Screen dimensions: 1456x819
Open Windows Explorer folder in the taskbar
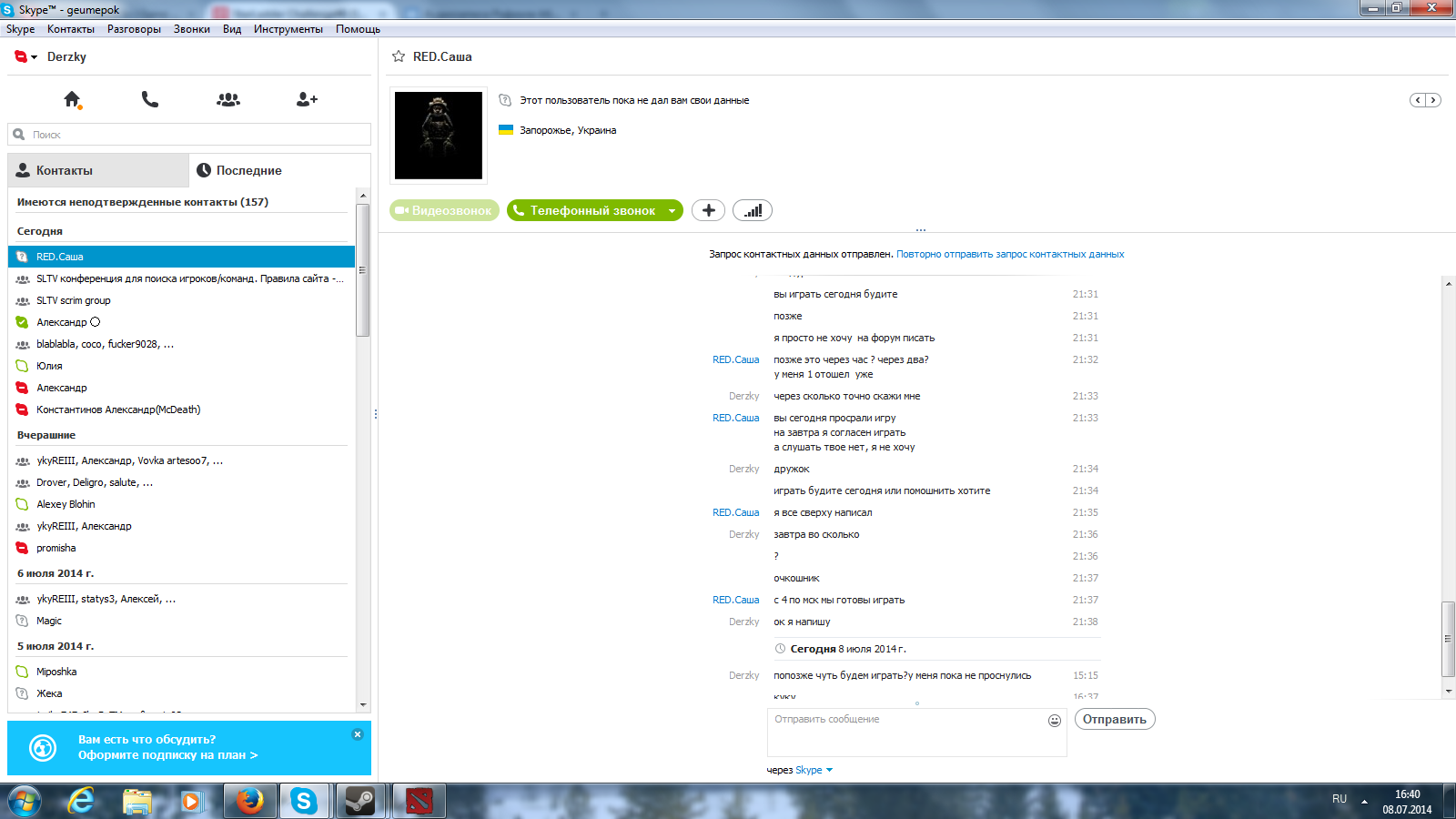(x=137, y=801)
